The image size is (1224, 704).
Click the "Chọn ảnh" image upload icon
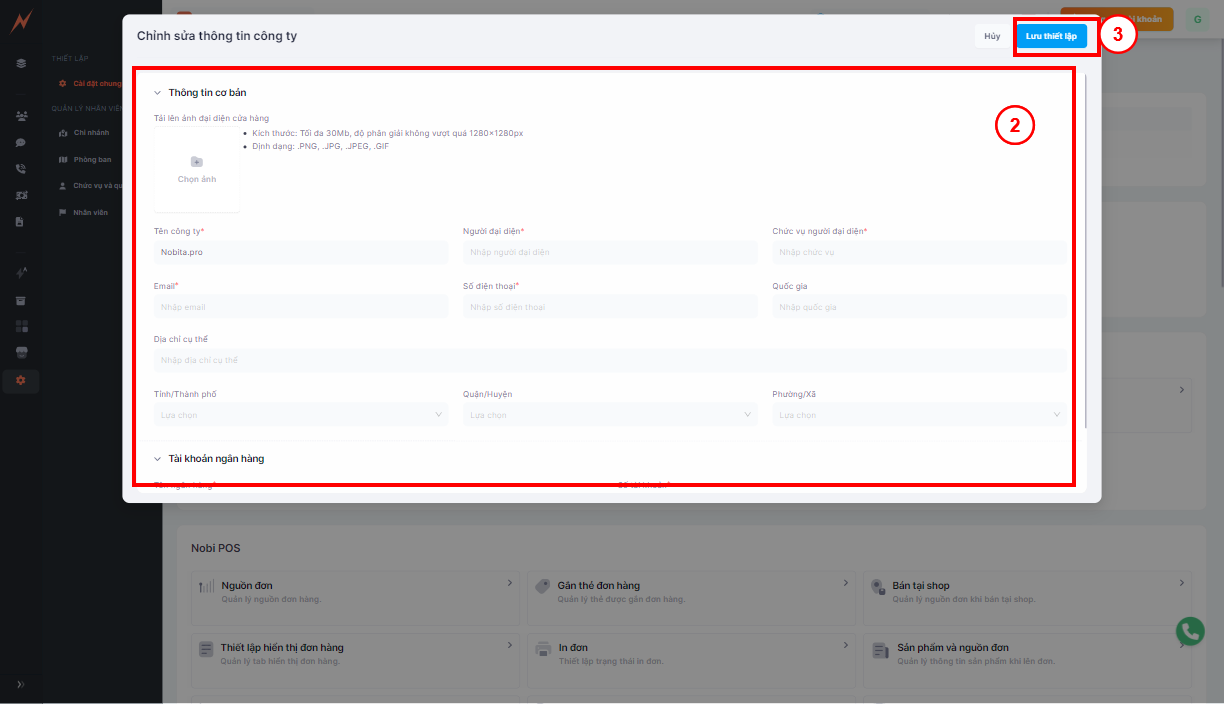pos(196,162)
